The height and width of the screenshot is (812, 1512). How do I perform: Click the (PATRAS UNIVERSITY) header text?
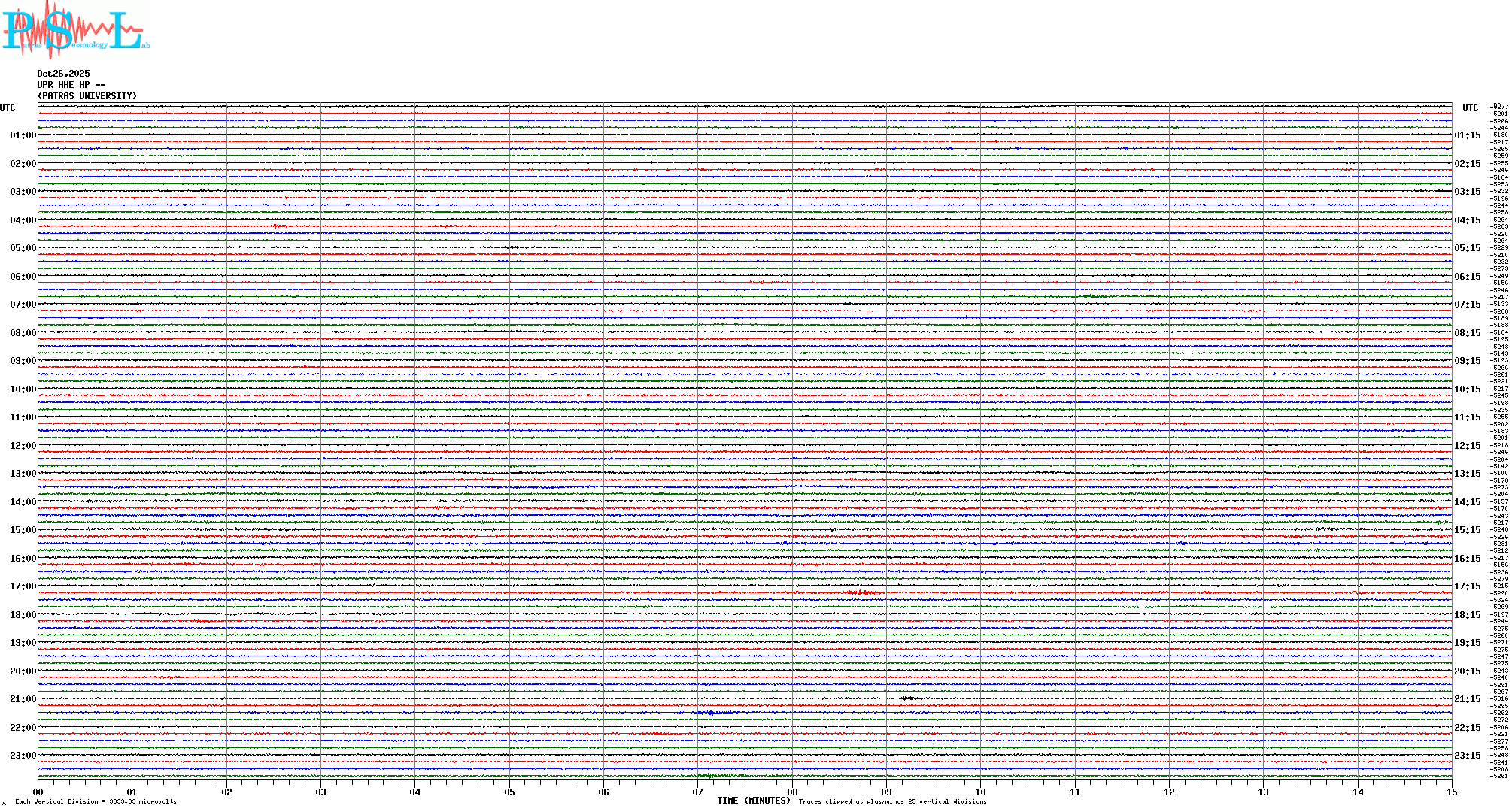tap(87, 96)
